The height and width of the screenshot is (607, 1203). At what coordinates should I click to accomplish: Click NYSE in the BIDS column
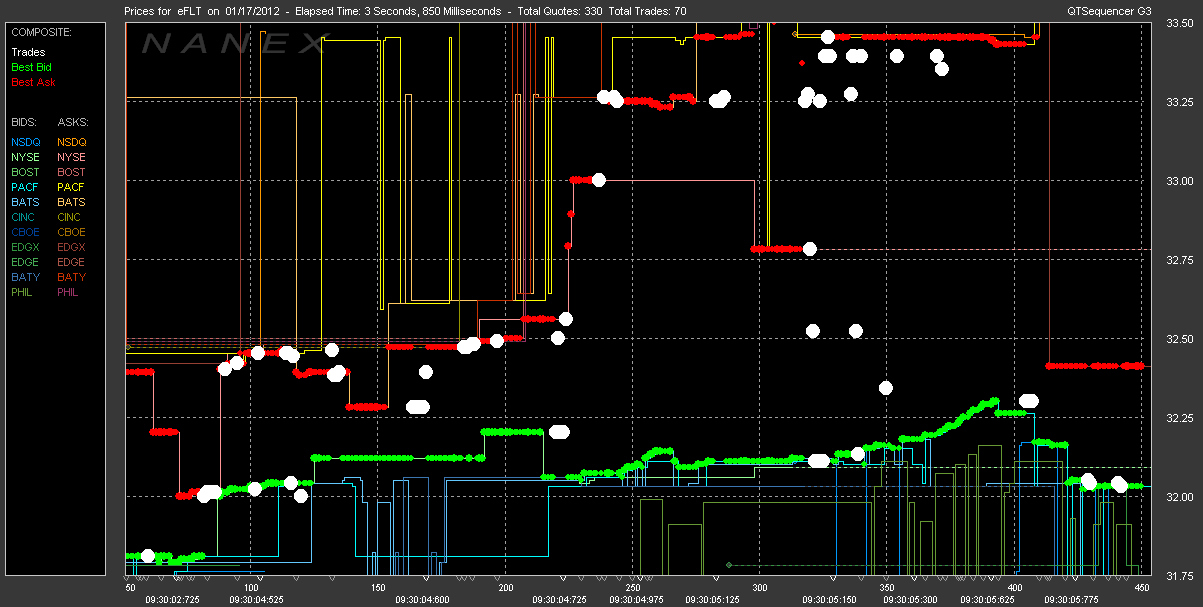tap(26, 157)
